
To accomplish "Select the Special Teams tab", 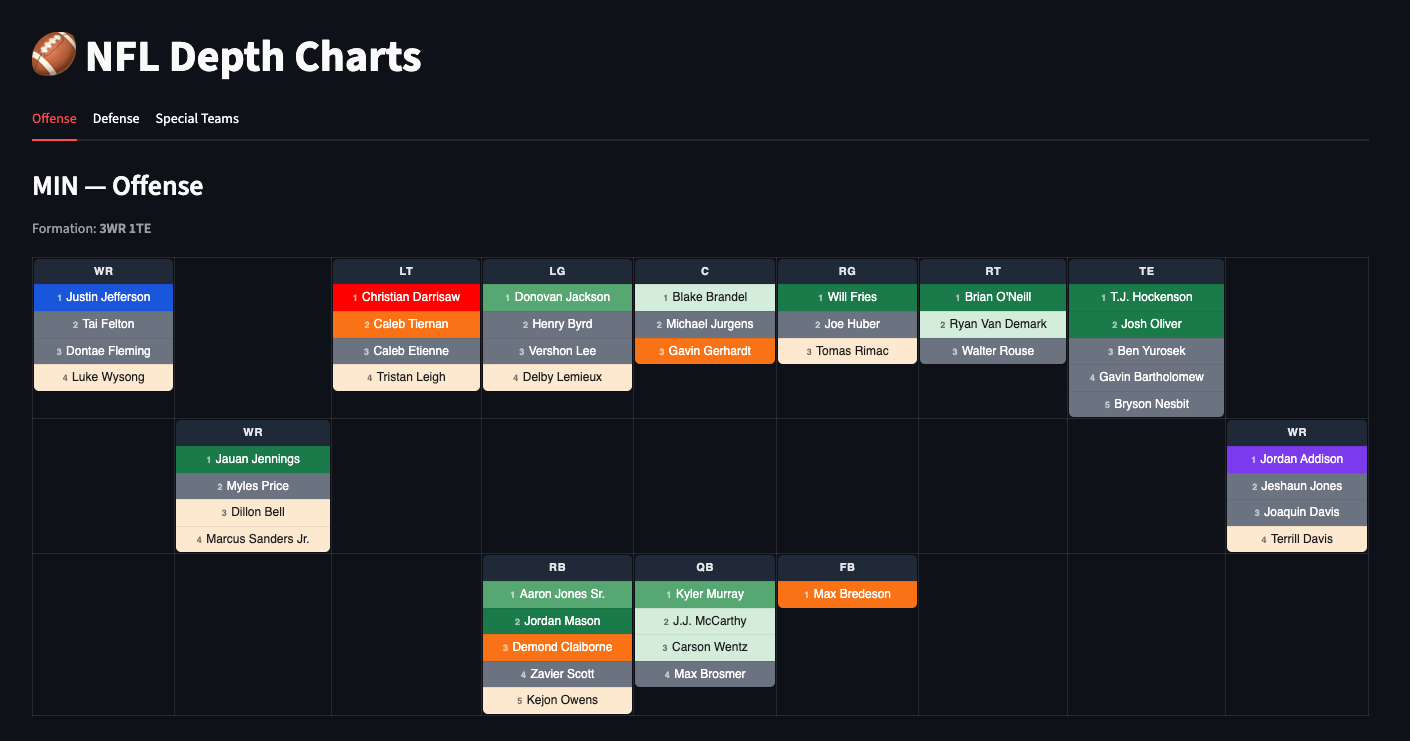I will (x=197, y=118).
